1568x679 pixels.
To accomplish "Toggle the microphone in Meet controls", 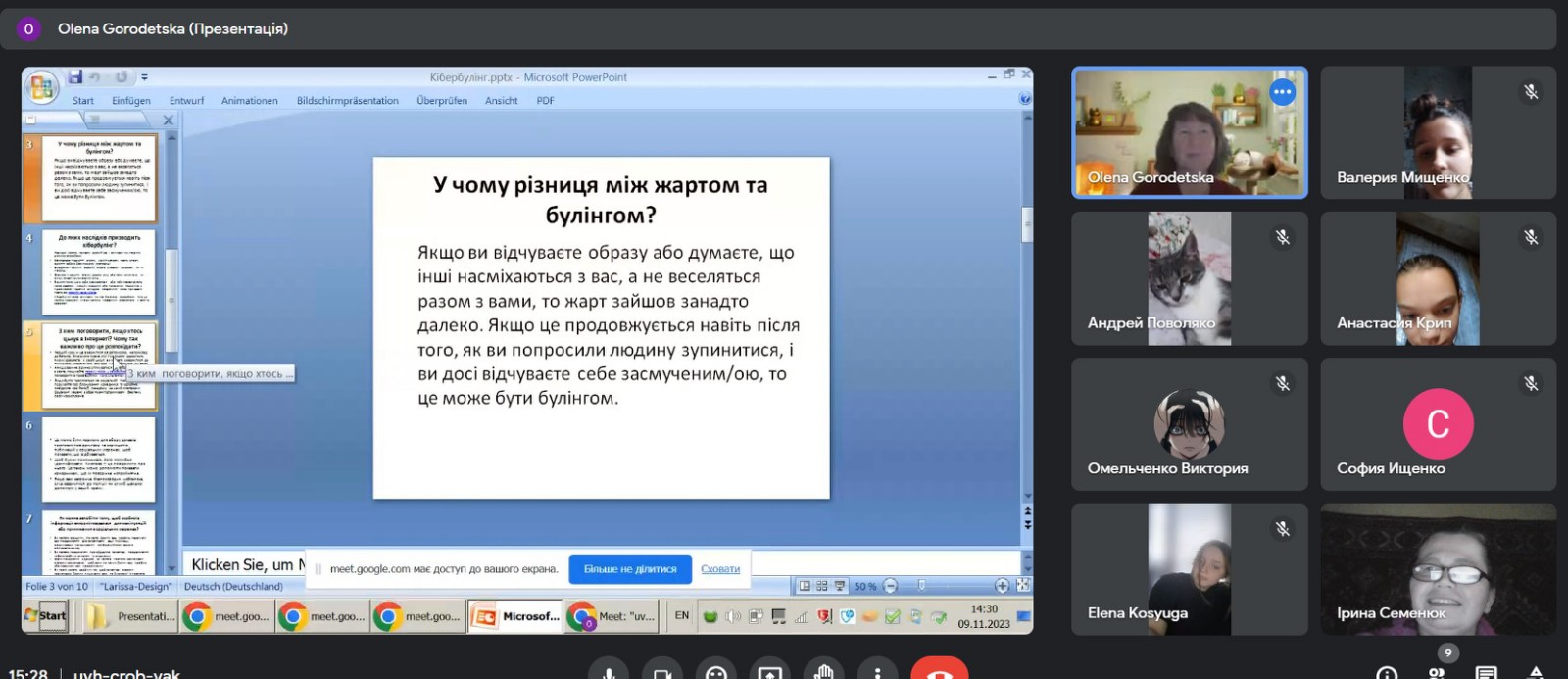I will [x=609, y=672].
